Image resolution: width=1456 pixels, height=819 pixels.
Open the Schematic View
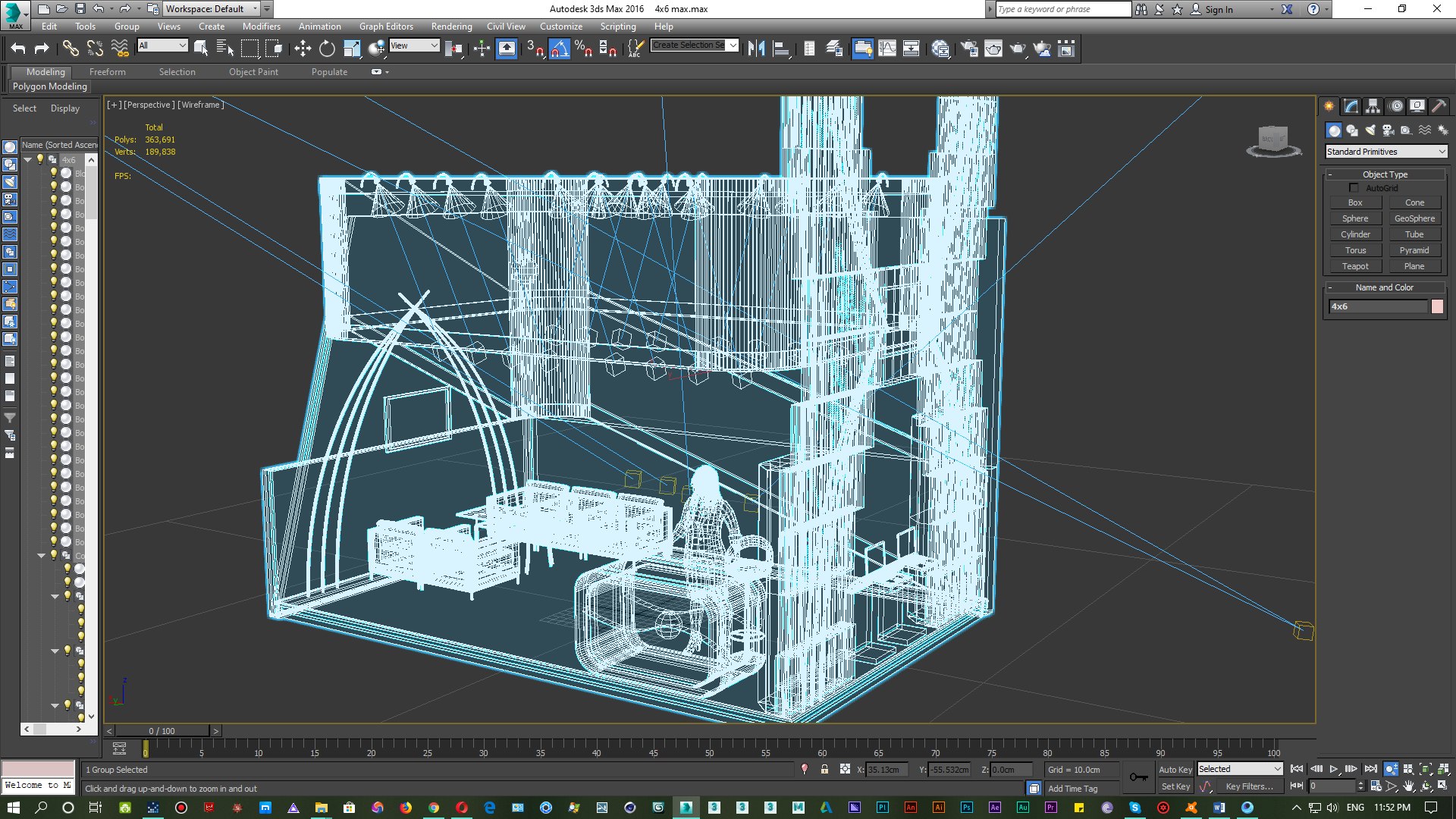[912, 49]
